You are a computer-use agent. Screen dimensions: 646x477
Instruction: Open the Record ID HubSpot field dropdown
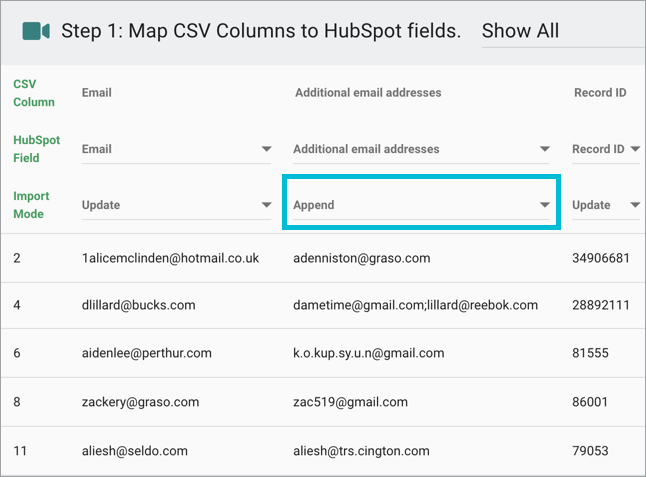tap(606, 150)
